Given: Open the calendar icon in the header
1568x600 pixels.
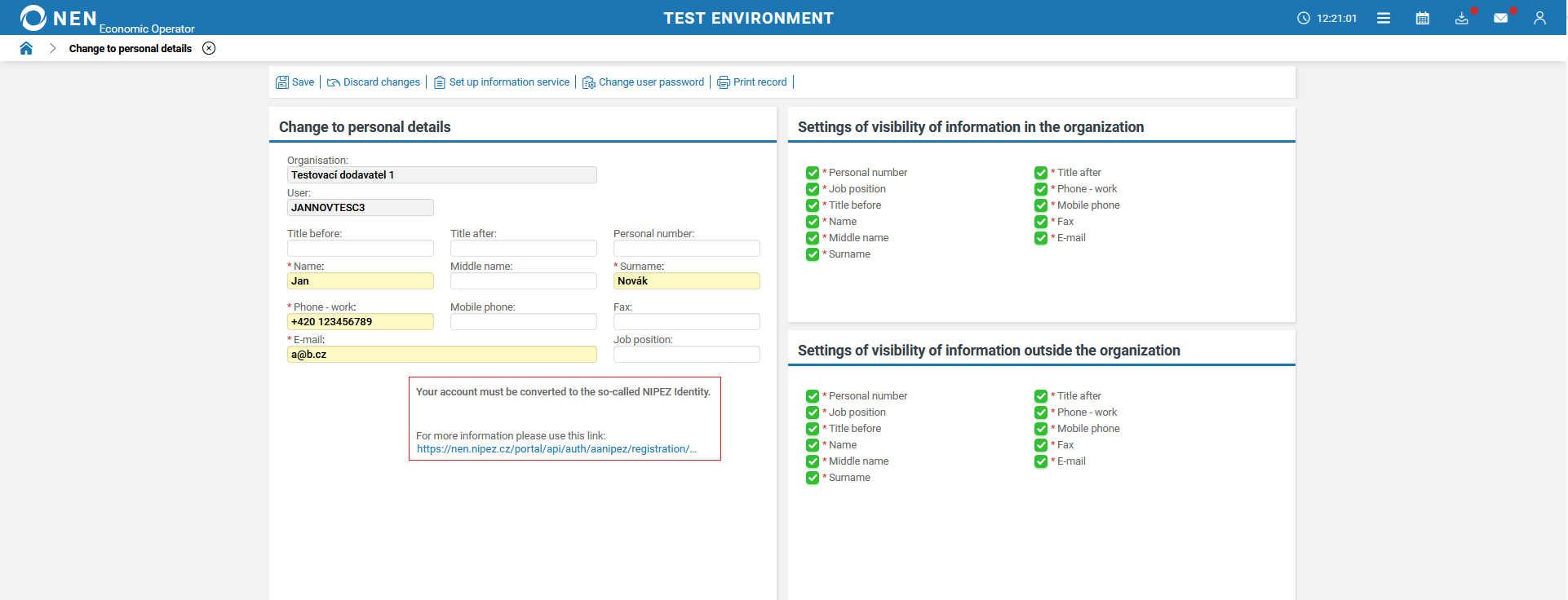Looking at the screenshot, I should point(1423,18).
